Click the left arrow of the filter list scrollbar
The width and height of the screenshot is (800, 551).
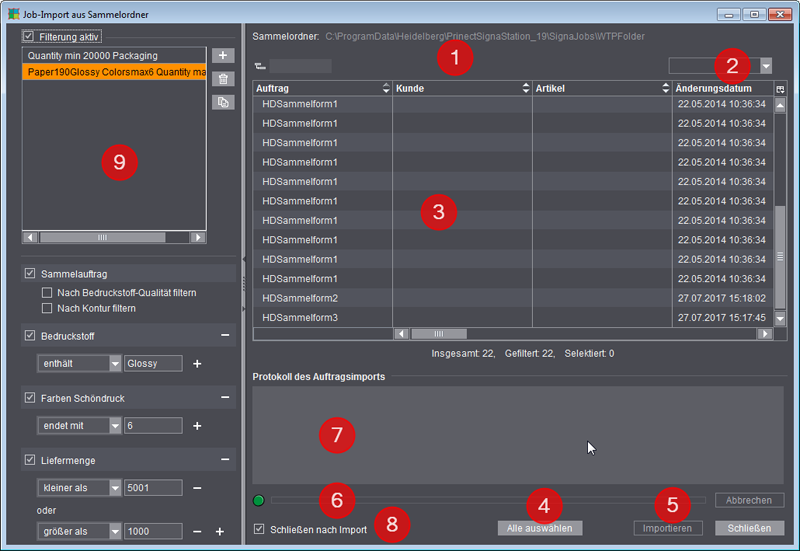click(x=30, y=237)
